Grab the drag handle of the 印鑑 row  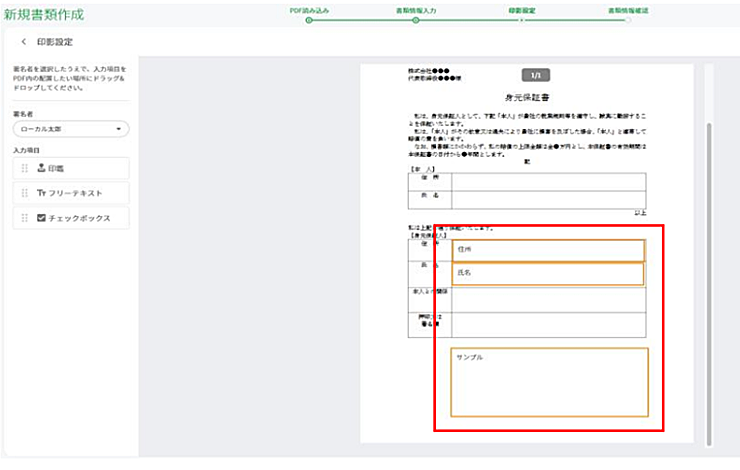25,168
